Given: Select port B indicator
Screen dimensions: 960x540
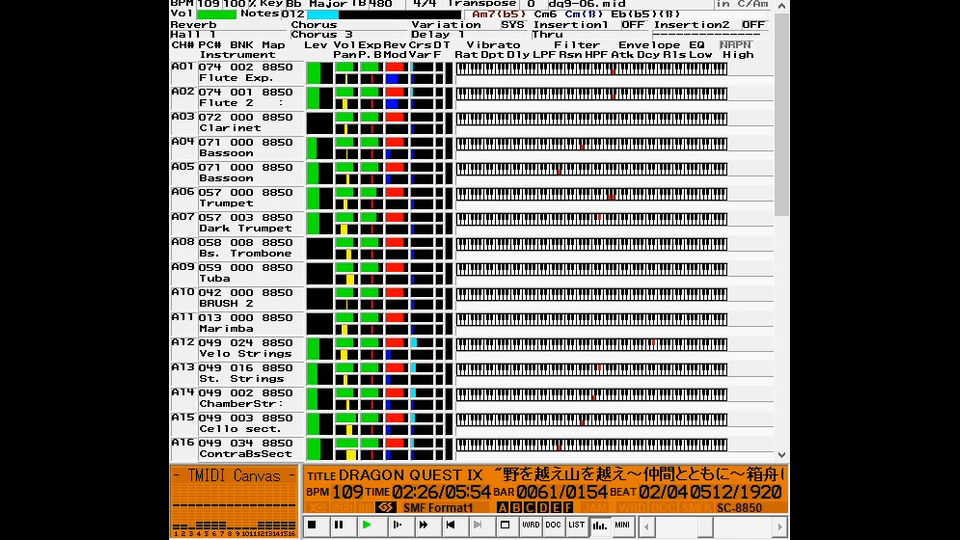Looking at the screenshot, I should click(516, 507).
